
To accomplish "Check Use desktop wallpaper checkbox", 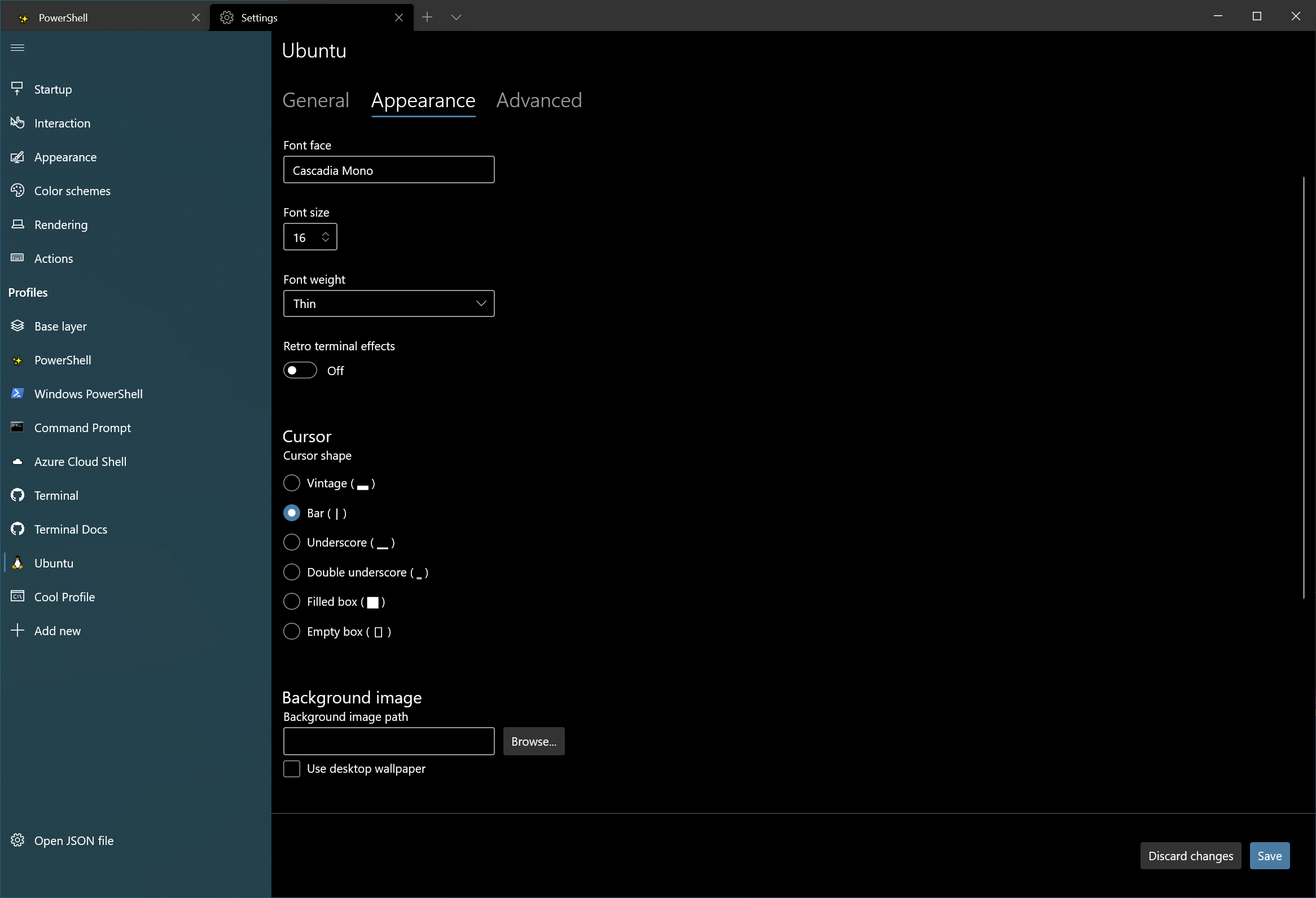I will [x=292, y=768].
